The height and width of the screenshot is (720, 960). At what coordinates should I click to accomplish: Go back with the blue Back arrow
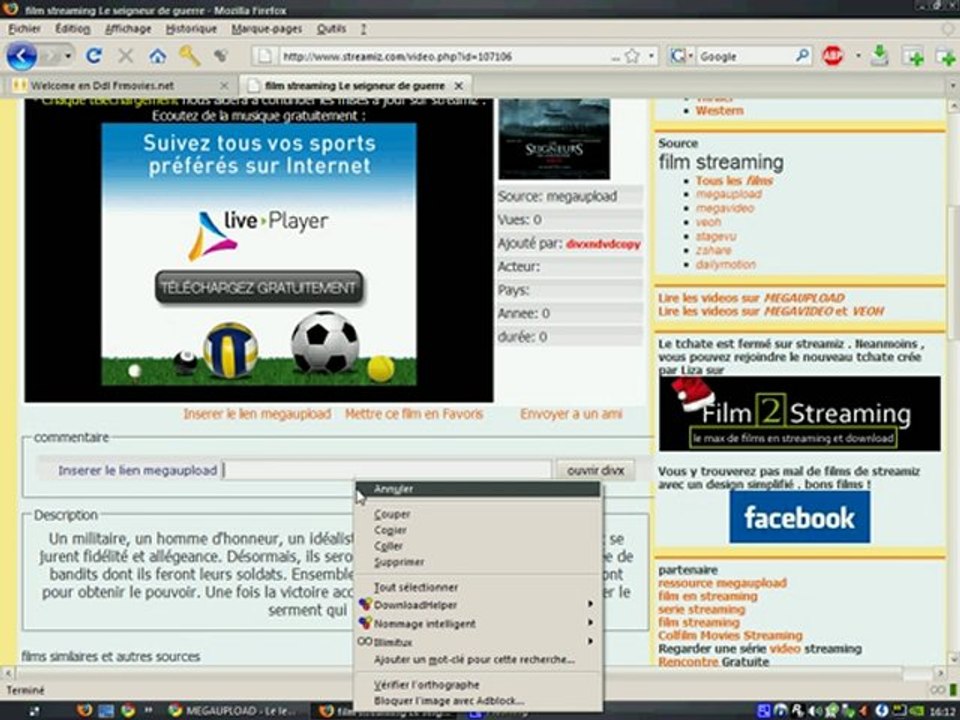point(21,56)
